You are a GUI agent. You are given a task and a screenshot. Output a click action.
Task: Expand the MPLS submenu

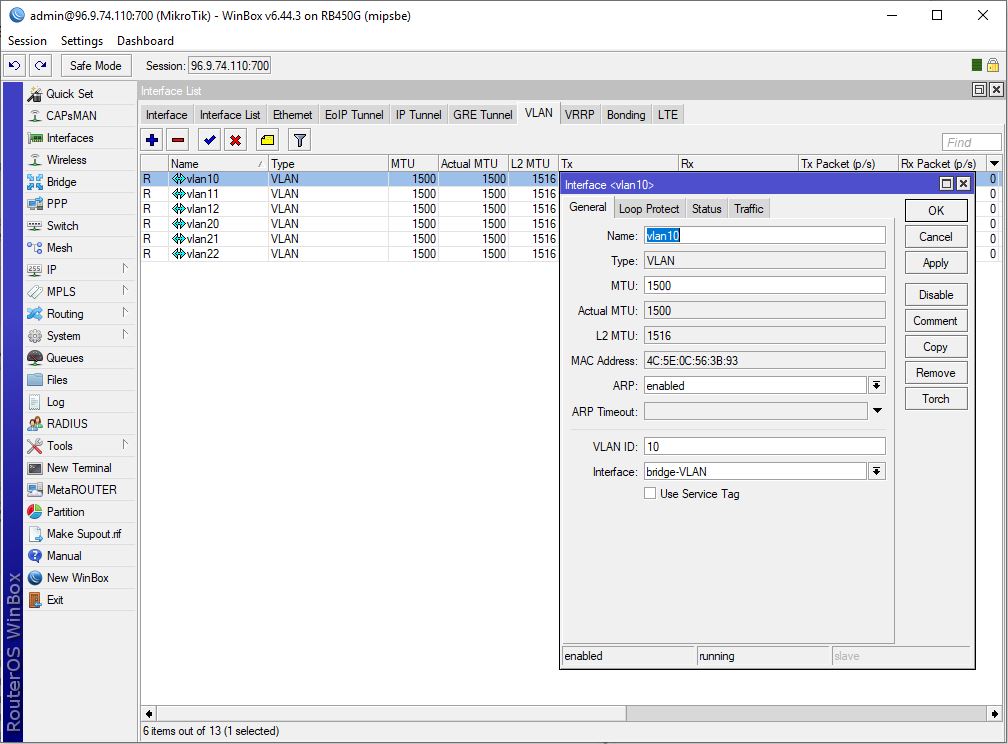coord(125,291)
